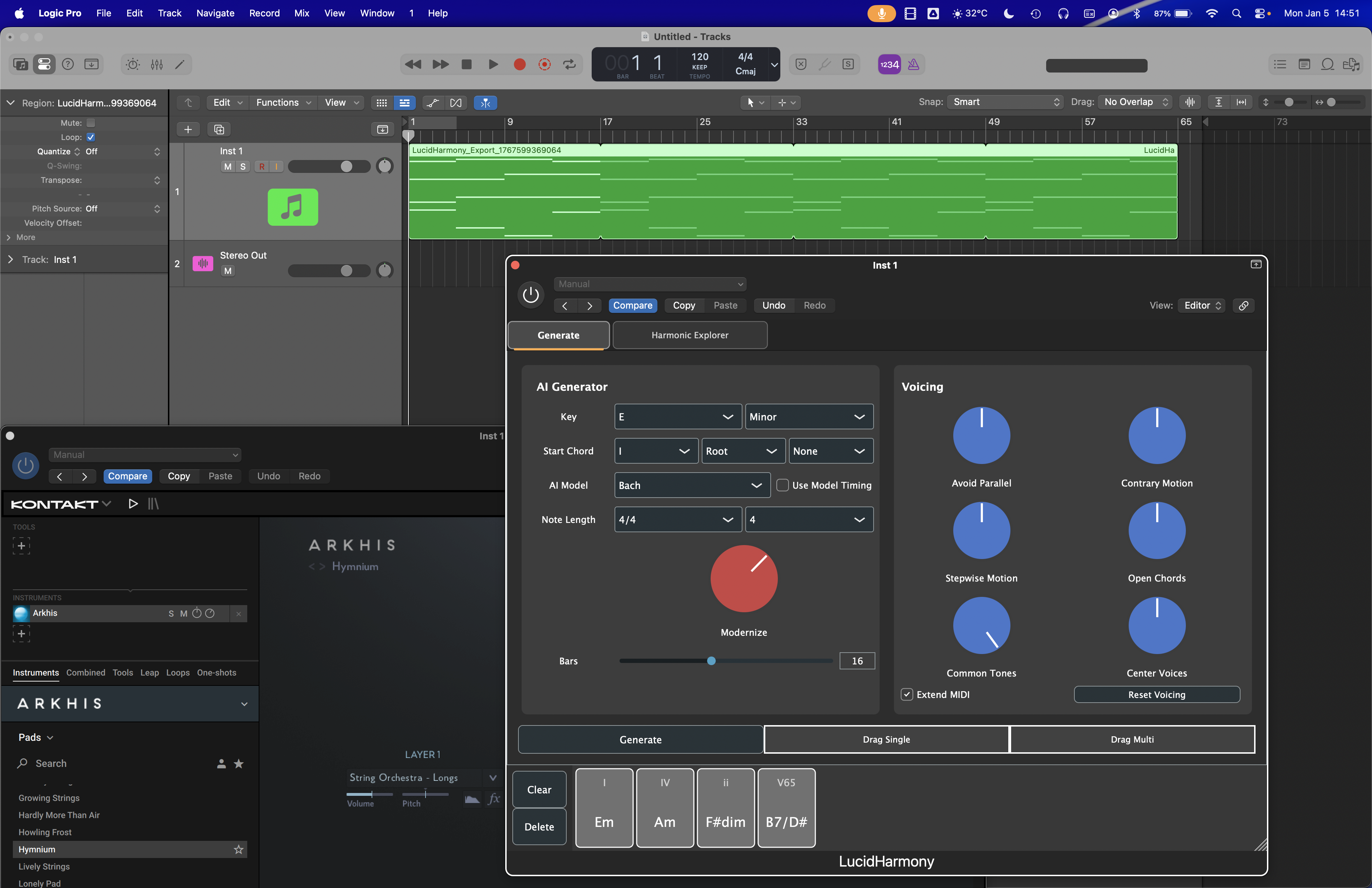
Task: Rewind the playhead
Action: pyautogui.click(x=413, y=65)
